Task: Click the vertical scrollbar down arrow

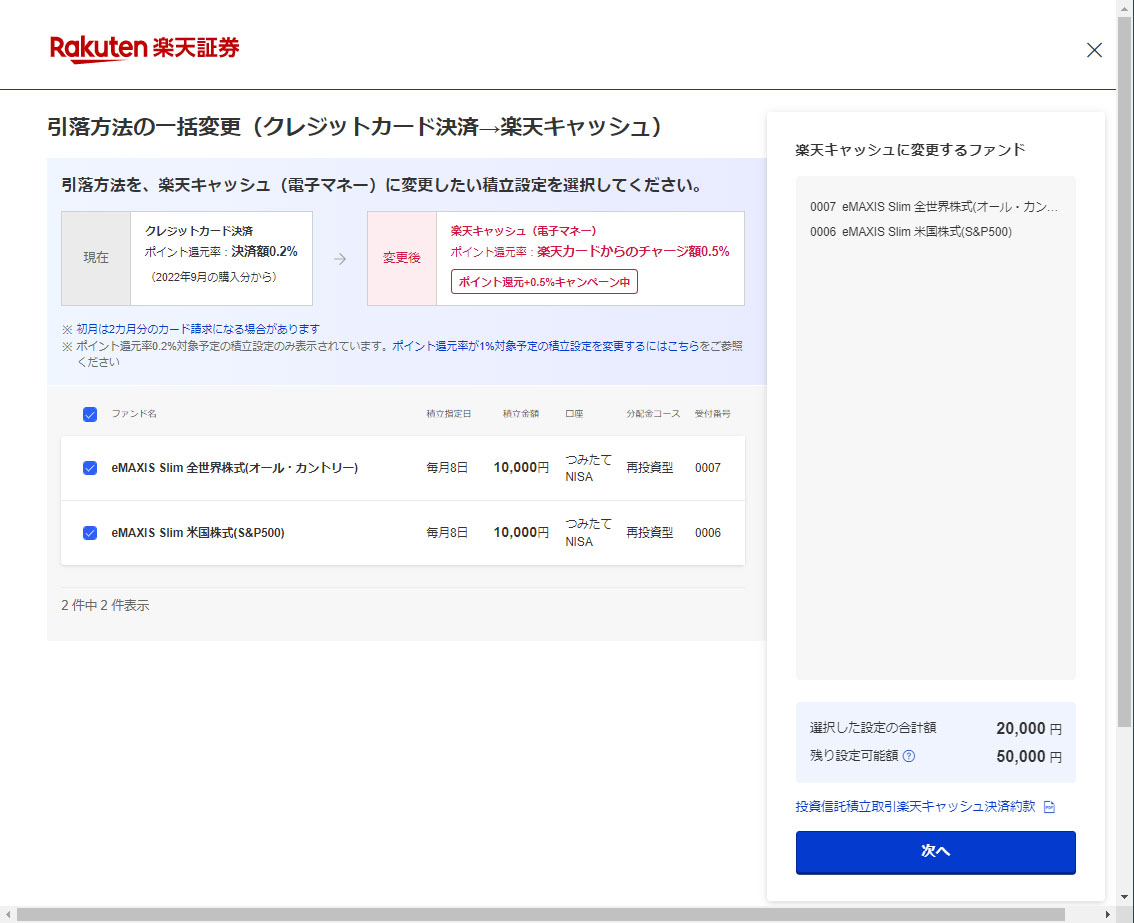Action: (x=1125, y=898)
